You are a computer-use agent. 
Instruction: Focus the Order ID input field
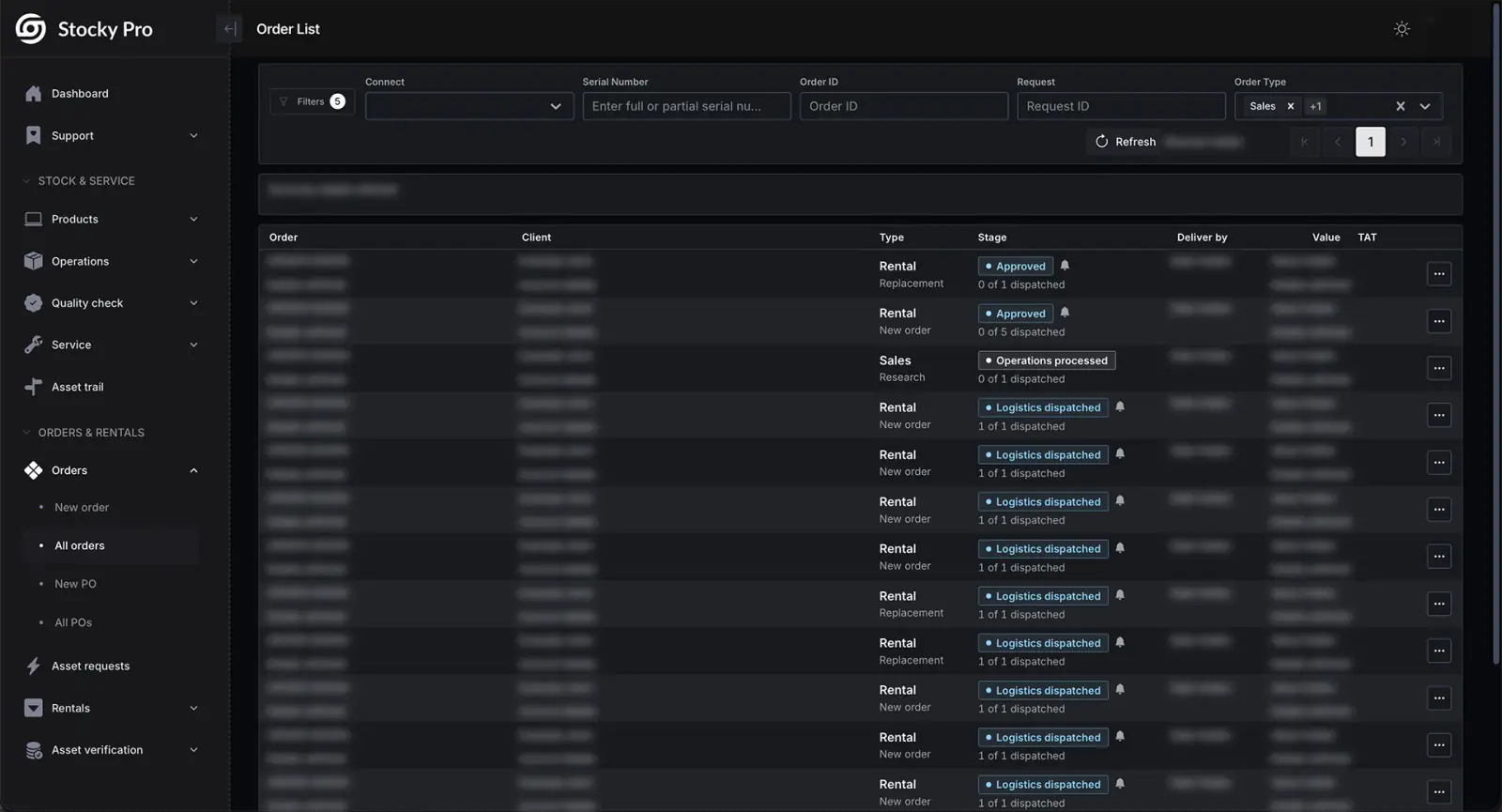(904, 106)
